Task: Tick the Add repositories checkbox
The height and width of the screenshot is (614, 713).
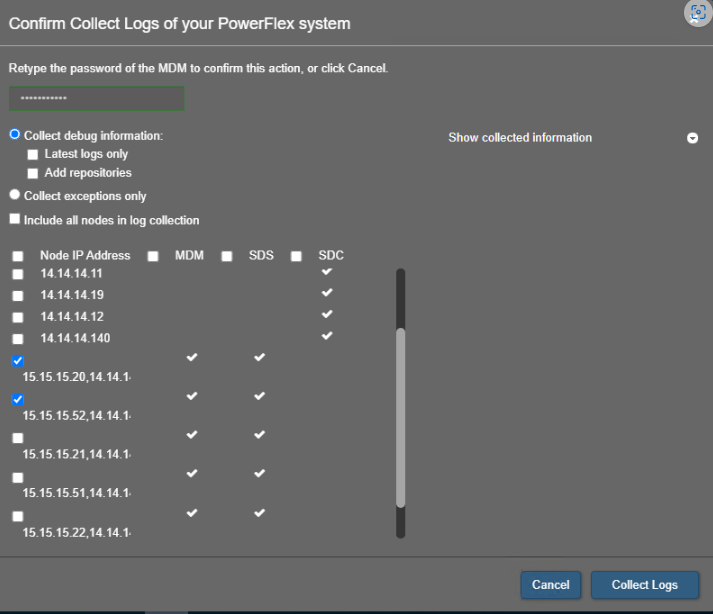Action: pos(33,173)
